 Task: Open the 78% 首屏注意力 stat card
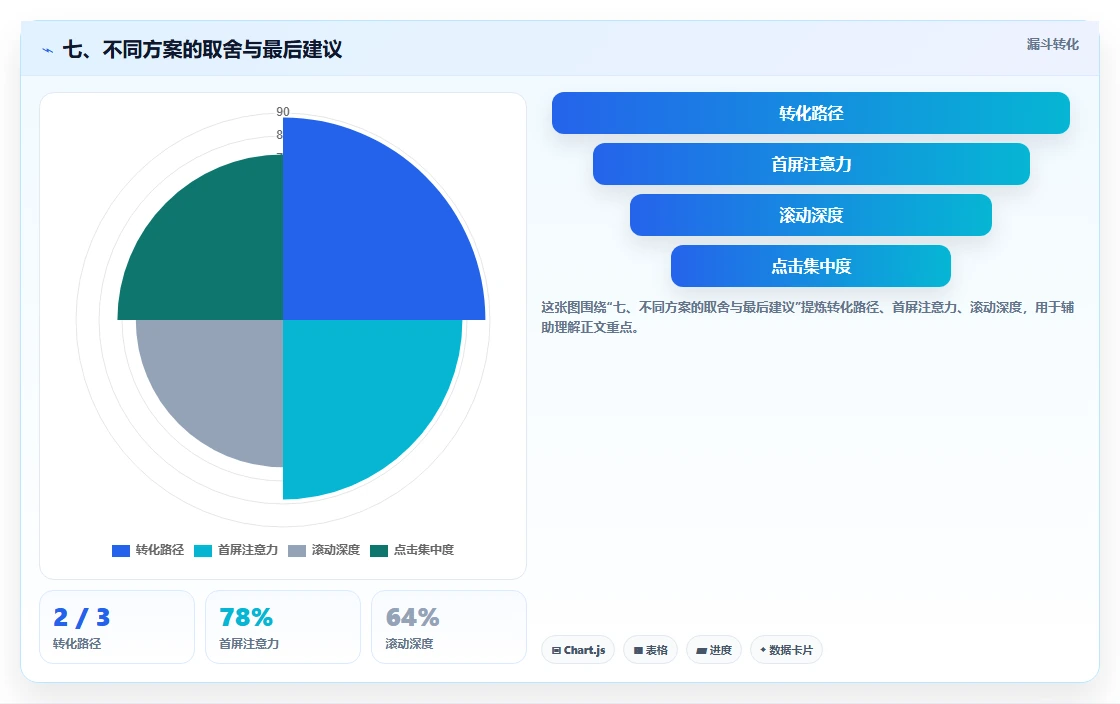[x=283, y=627]
